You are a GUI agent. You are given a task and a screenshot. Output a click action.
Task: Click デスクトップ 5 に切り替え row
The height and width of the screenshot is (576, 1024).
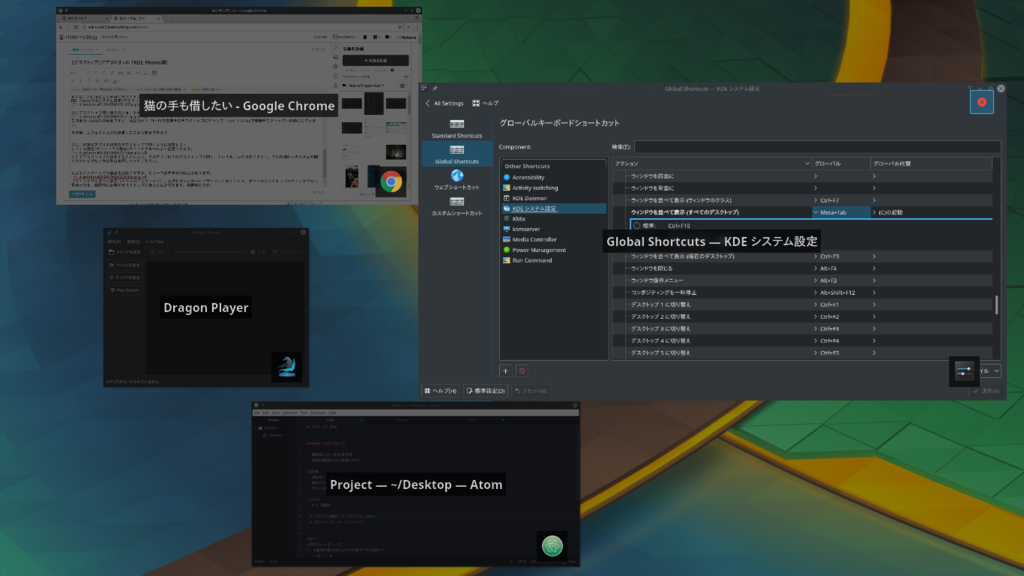pos(803,353)
